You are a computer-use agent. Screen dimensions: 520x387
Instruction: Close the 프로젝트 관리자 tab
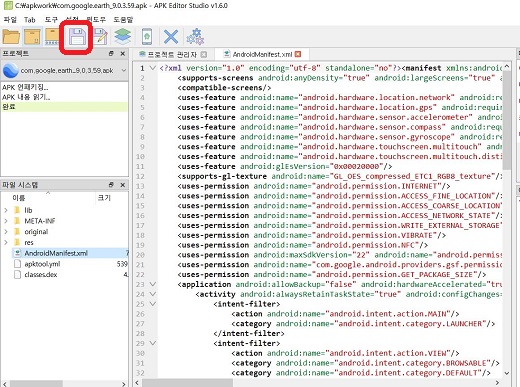coord(204,54)
